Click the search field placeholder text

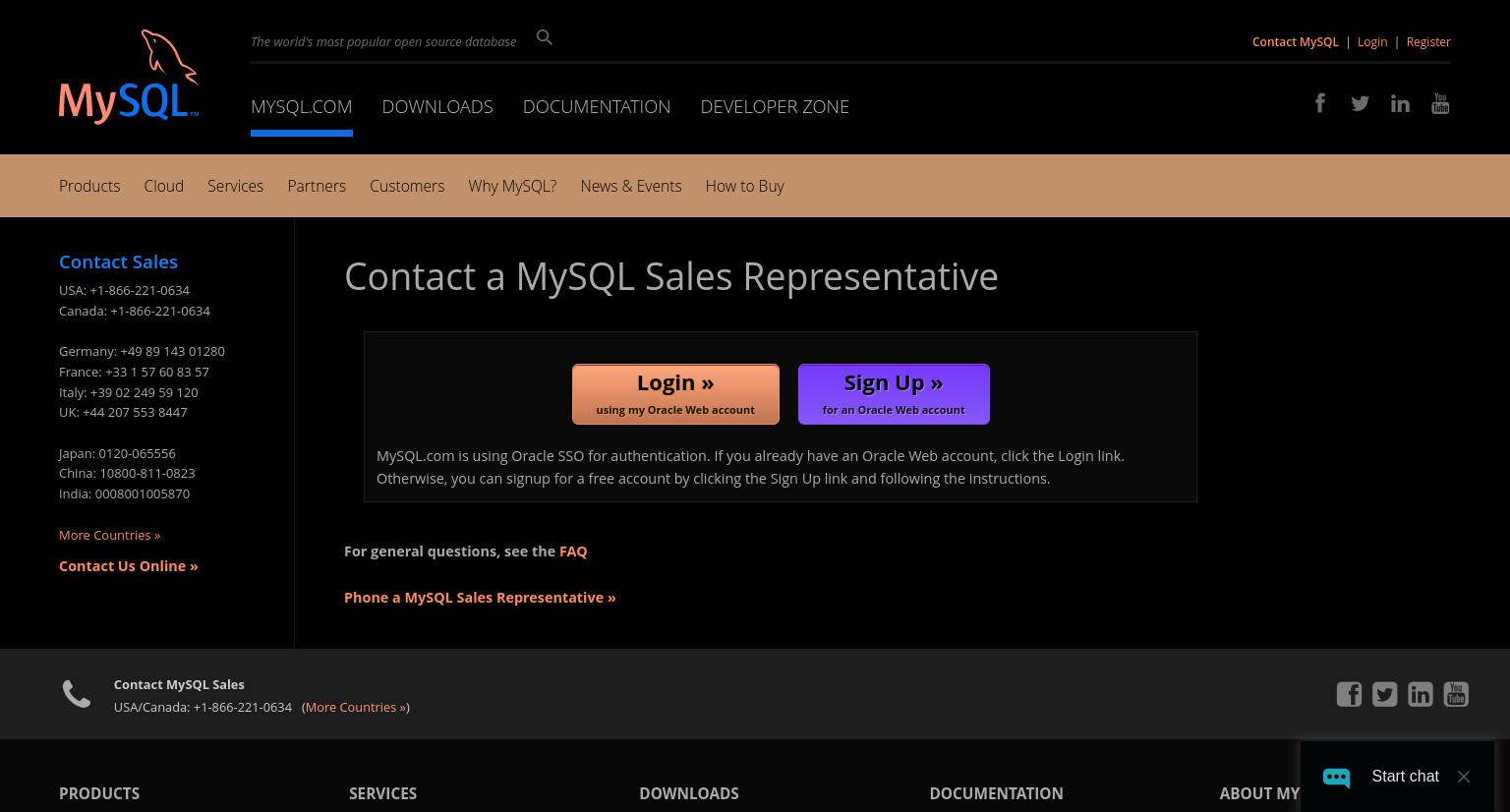(383, 41)
